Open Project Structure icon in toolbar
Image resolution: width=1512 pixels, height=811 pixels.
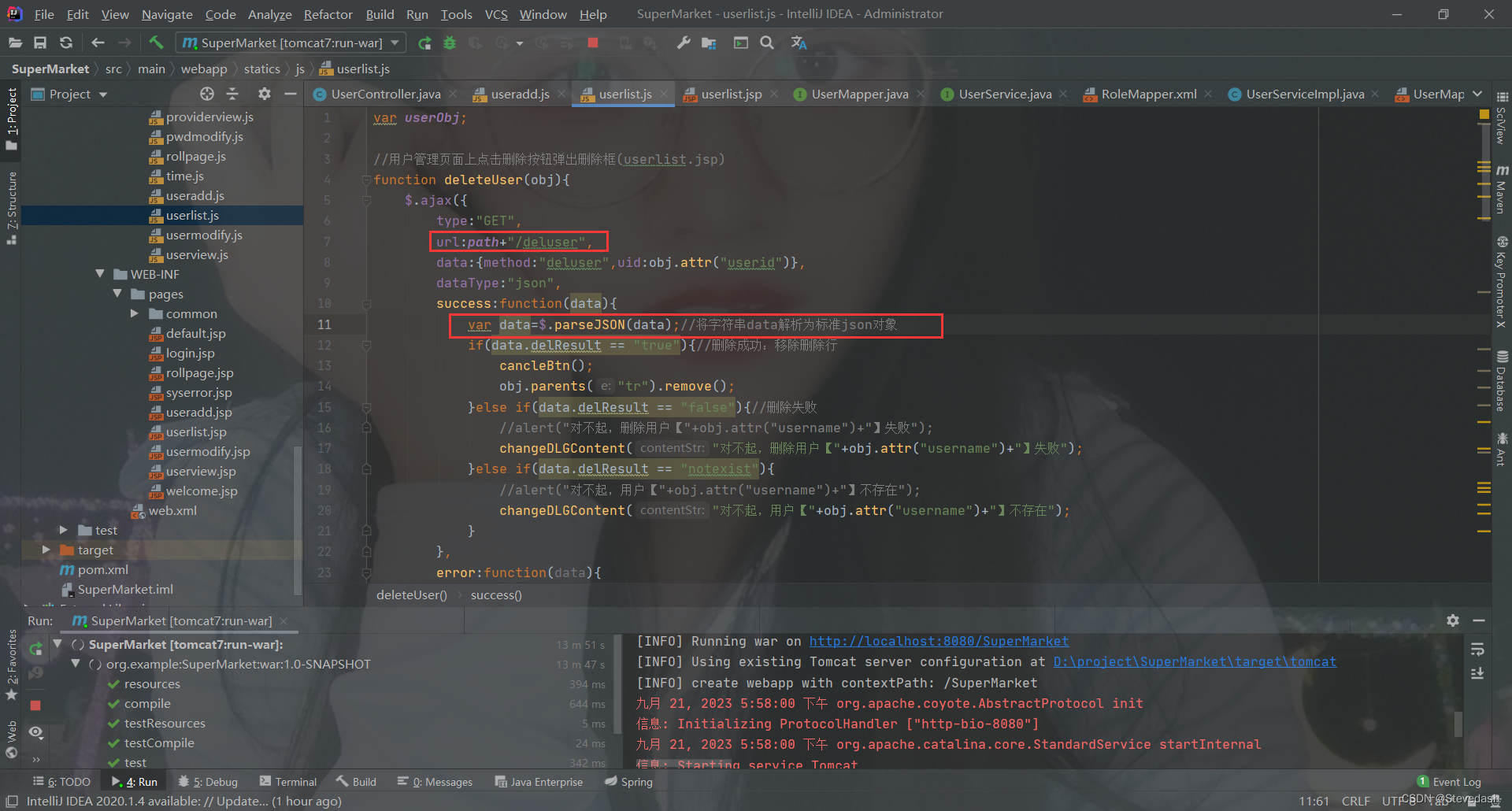coord(710,43)
